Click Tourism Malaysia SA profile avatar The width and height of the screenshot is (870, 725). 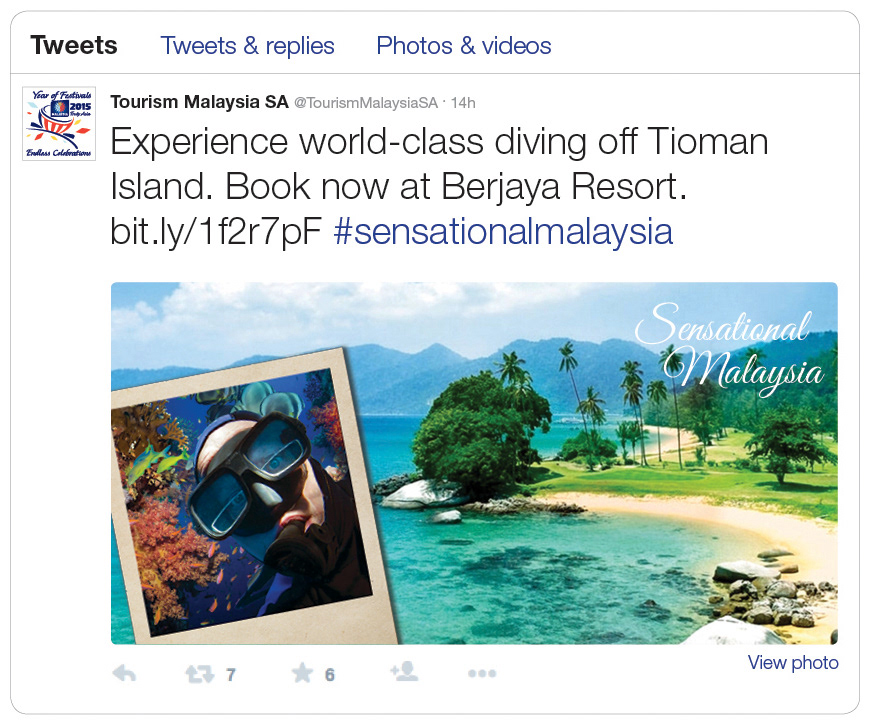click(59, 124)
